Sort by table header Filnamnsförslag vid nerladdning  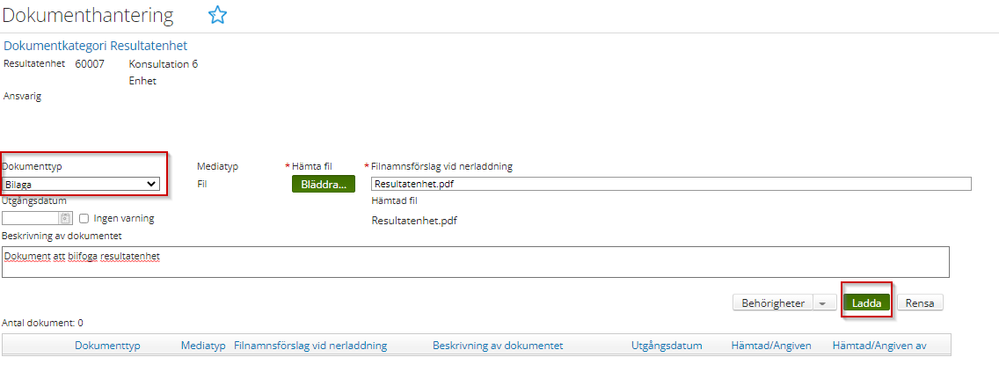coord(311,345)
